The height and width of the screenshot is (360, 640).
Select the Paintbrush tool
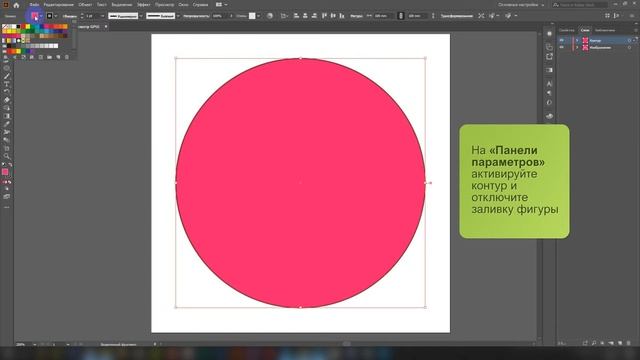7,76
